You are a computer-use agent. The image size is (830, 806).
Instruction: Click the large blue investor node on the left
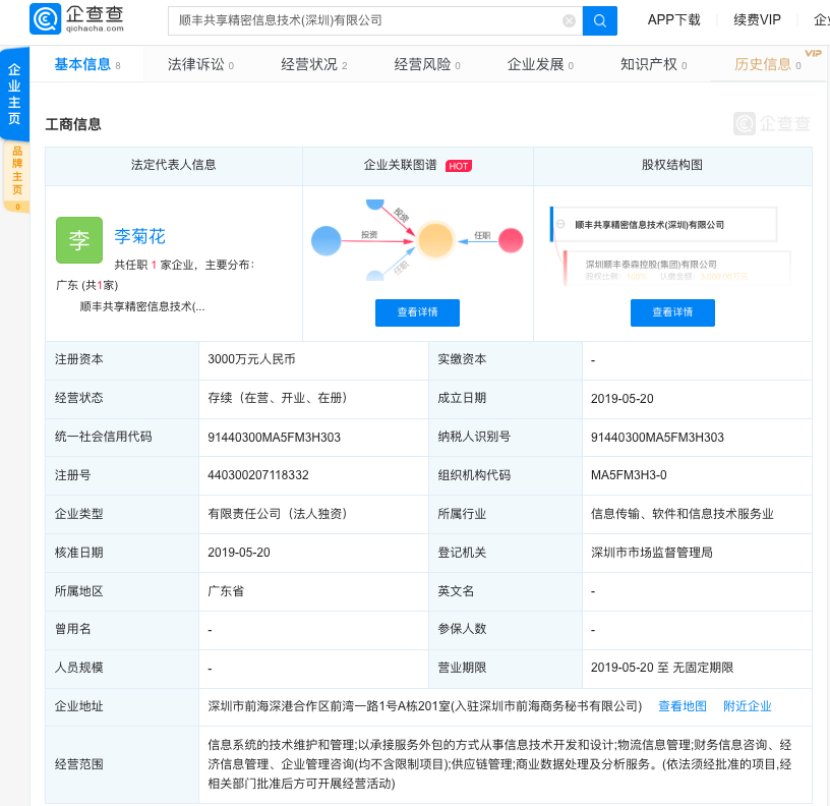(x=327, y=240)
